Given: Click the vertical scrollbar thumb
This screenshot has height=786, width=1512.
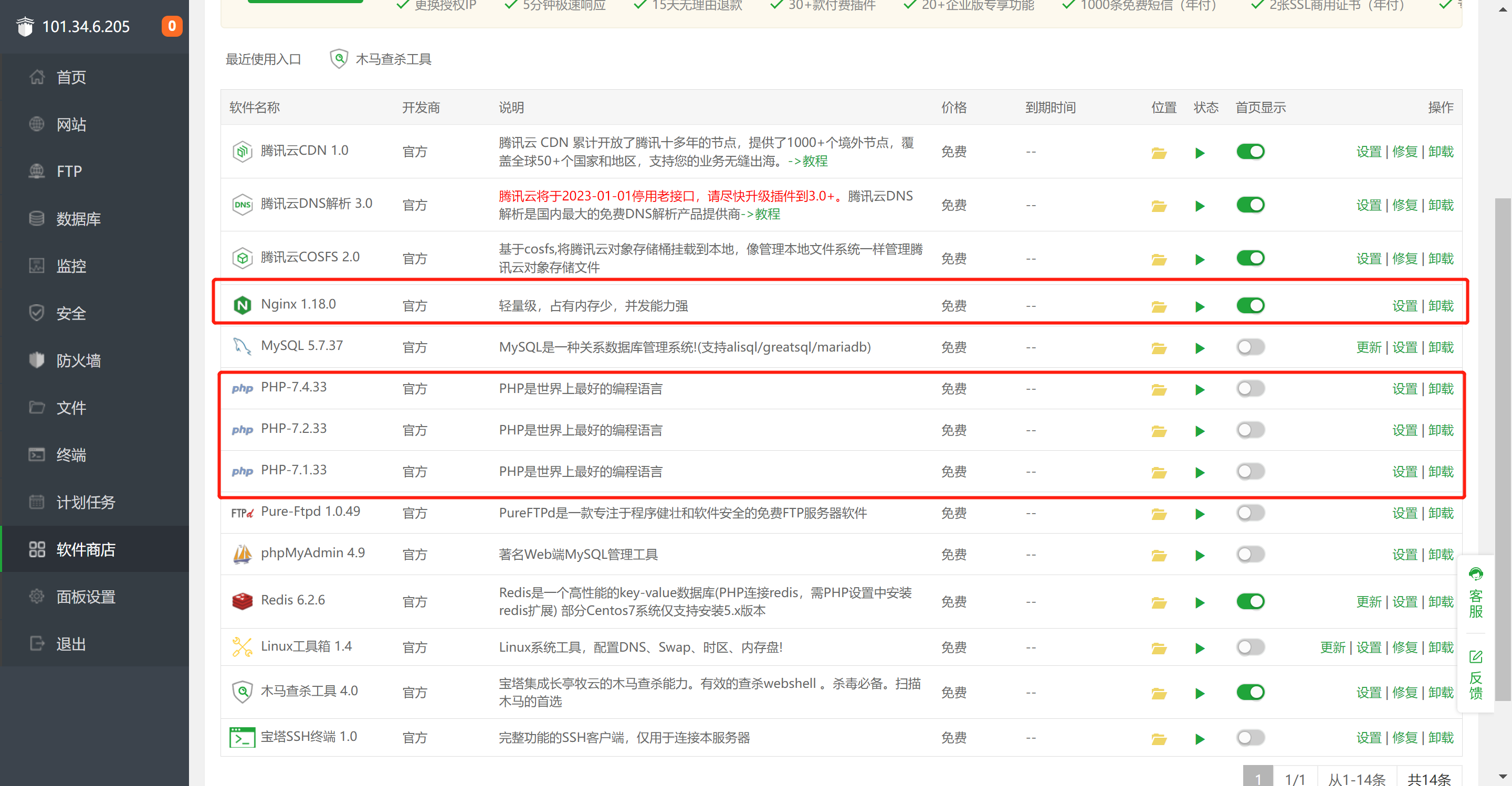Looking at the screenshot, I should click(1503, 449).
